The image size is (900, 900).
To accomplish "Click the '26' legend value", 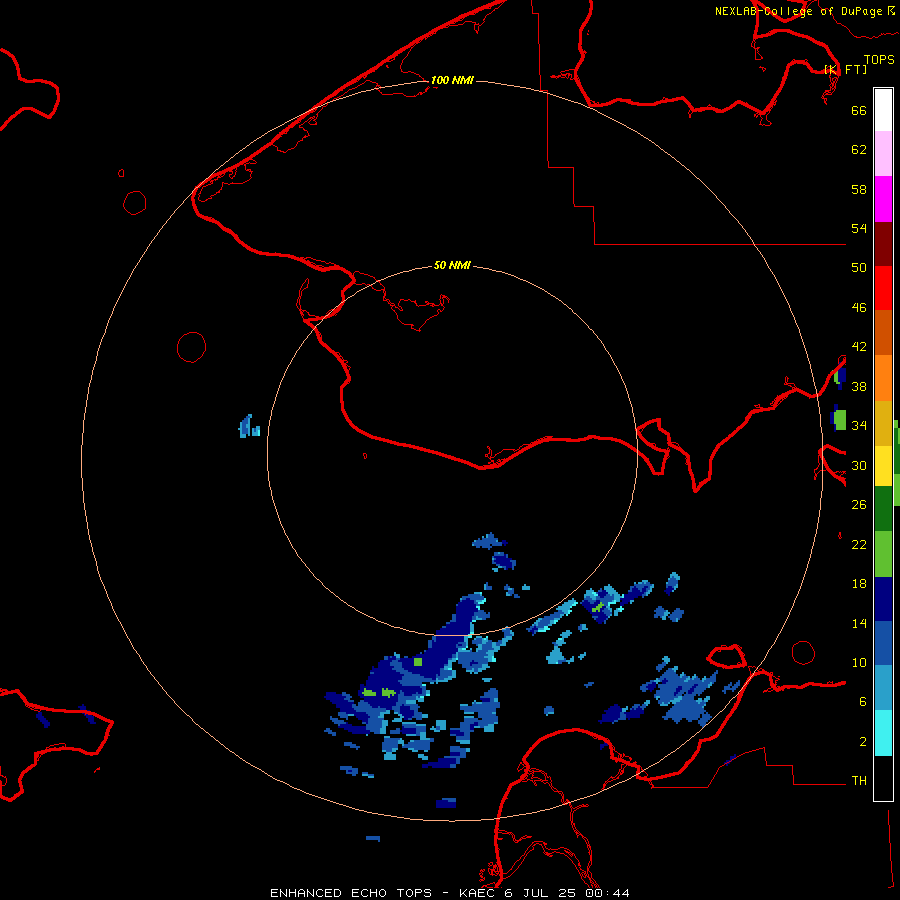I will point(859,505).
